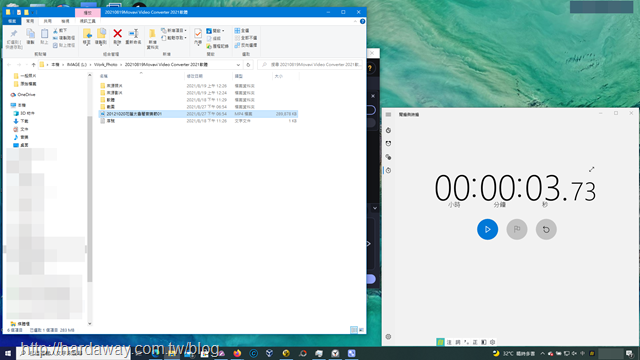Start the stopwatch with the play button

pos(487,229)
